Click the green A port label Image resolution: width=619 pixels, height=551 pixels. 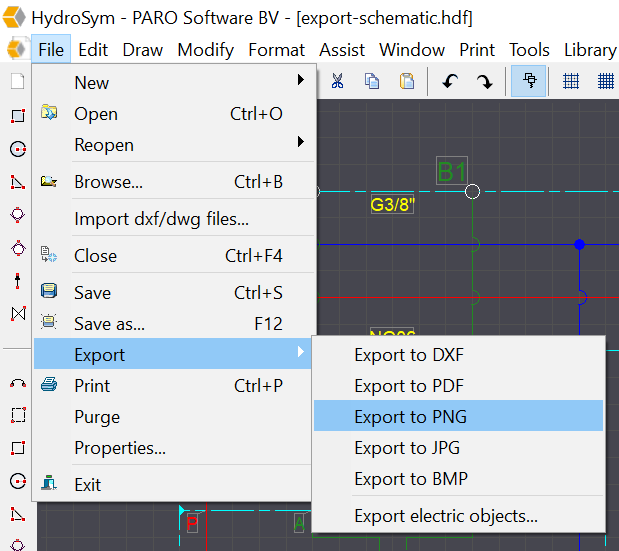point(299,523)
